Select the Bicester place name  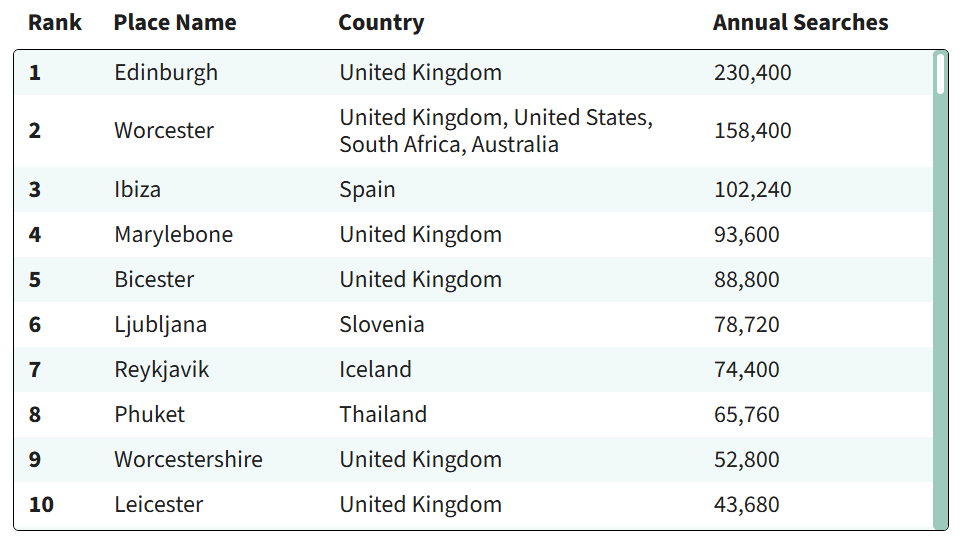pos(154,280)
